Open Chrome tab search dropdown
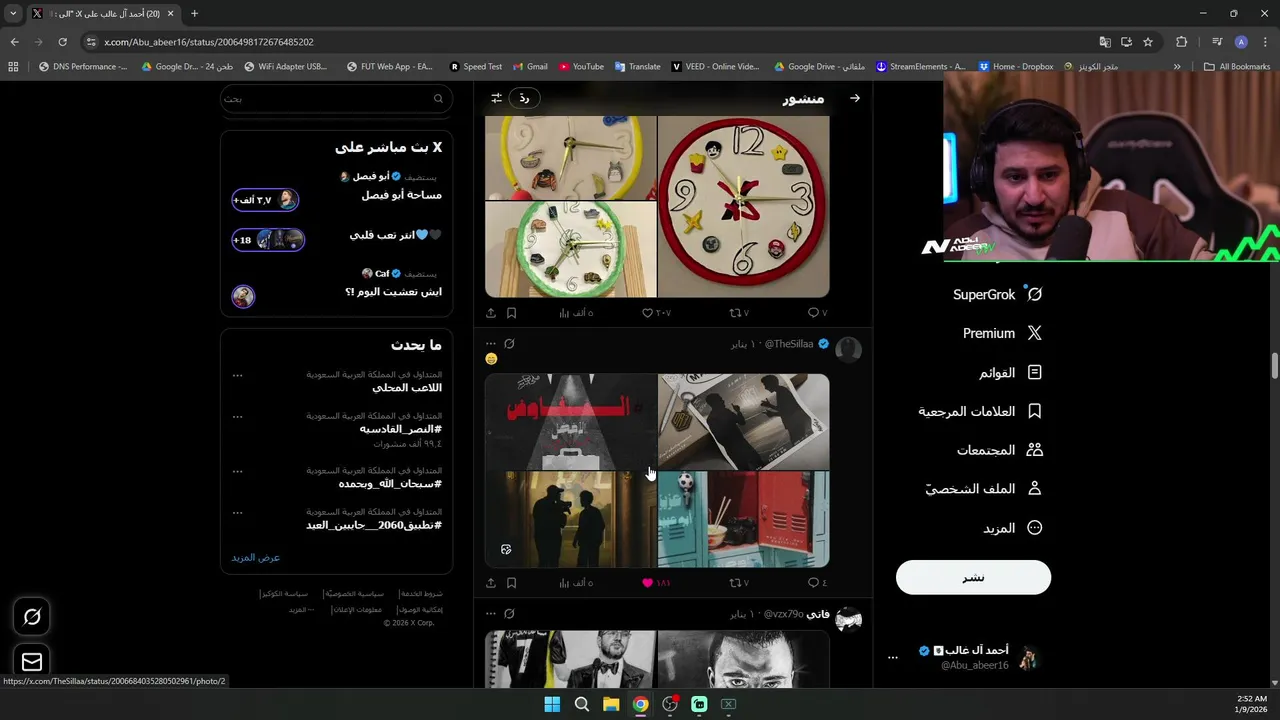 13,14
